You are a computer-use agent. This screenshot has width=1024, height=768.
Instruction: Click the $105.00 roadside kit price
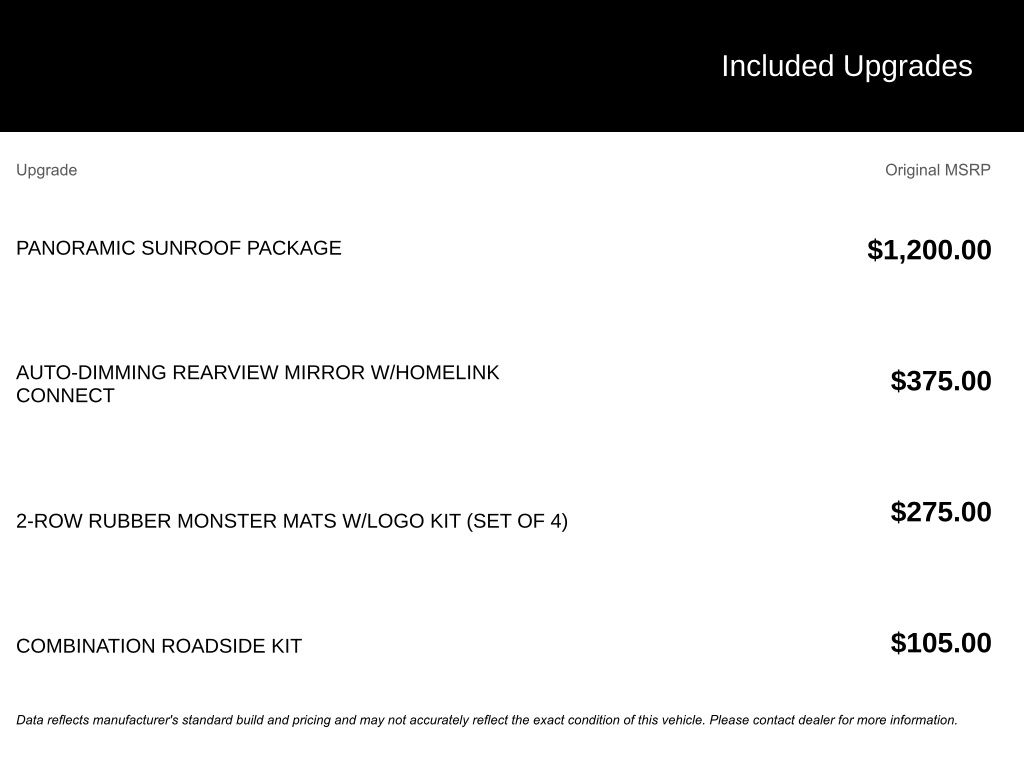(941, 643)
